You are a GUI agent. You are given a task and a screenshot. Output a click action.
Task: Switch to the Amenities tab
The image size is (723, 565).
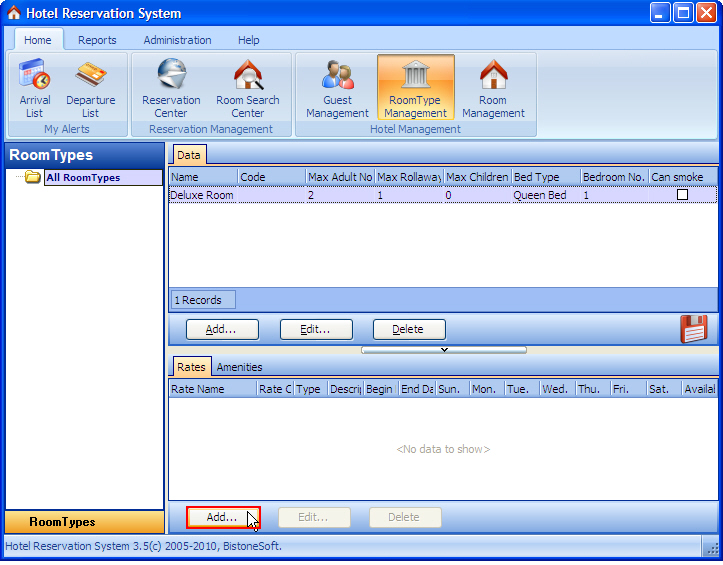[x=239, y=367]
